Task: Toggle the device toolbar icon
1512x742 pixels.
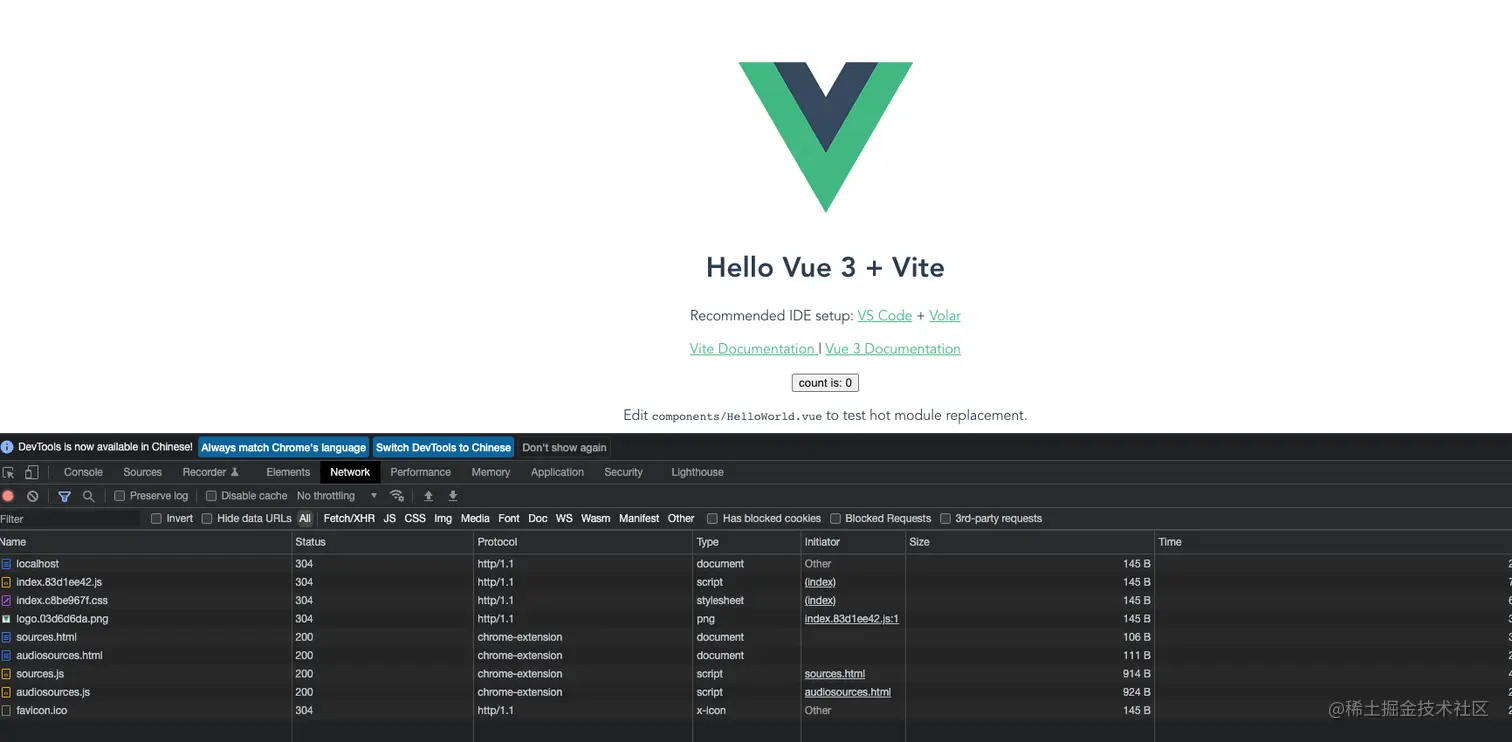Action: (31, 472)
